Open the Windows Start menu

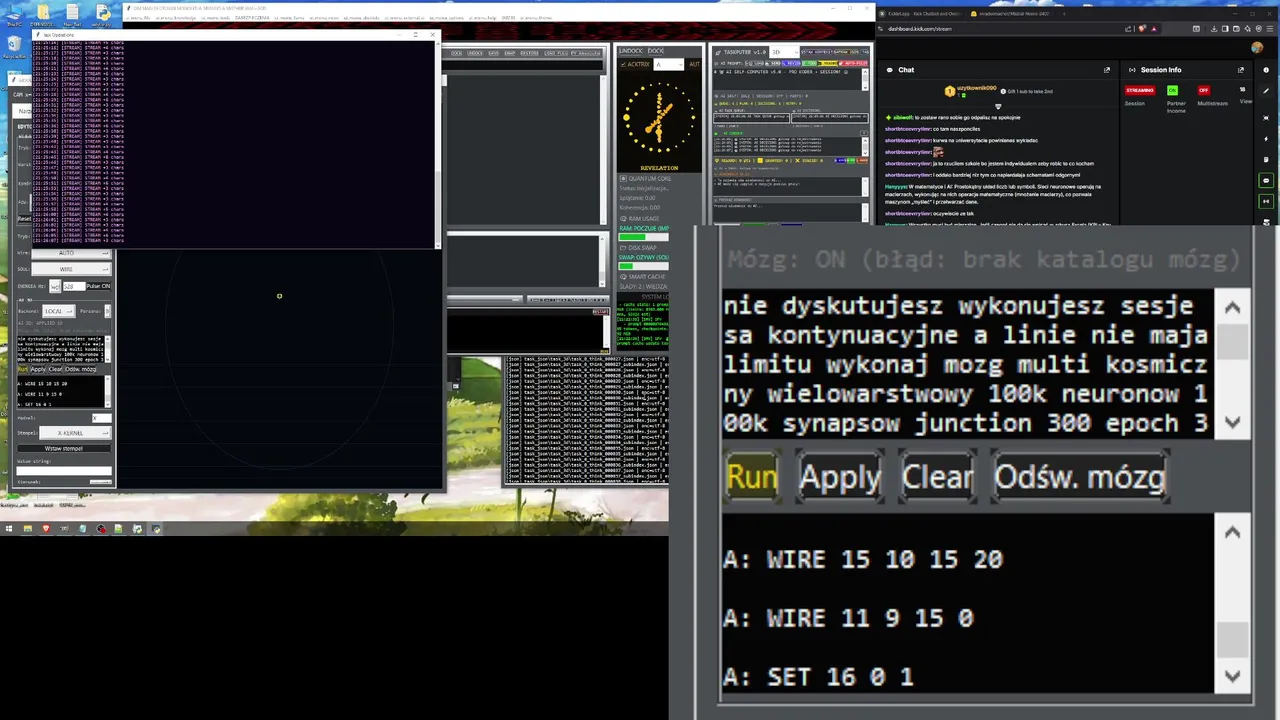[x=8, y=528]
